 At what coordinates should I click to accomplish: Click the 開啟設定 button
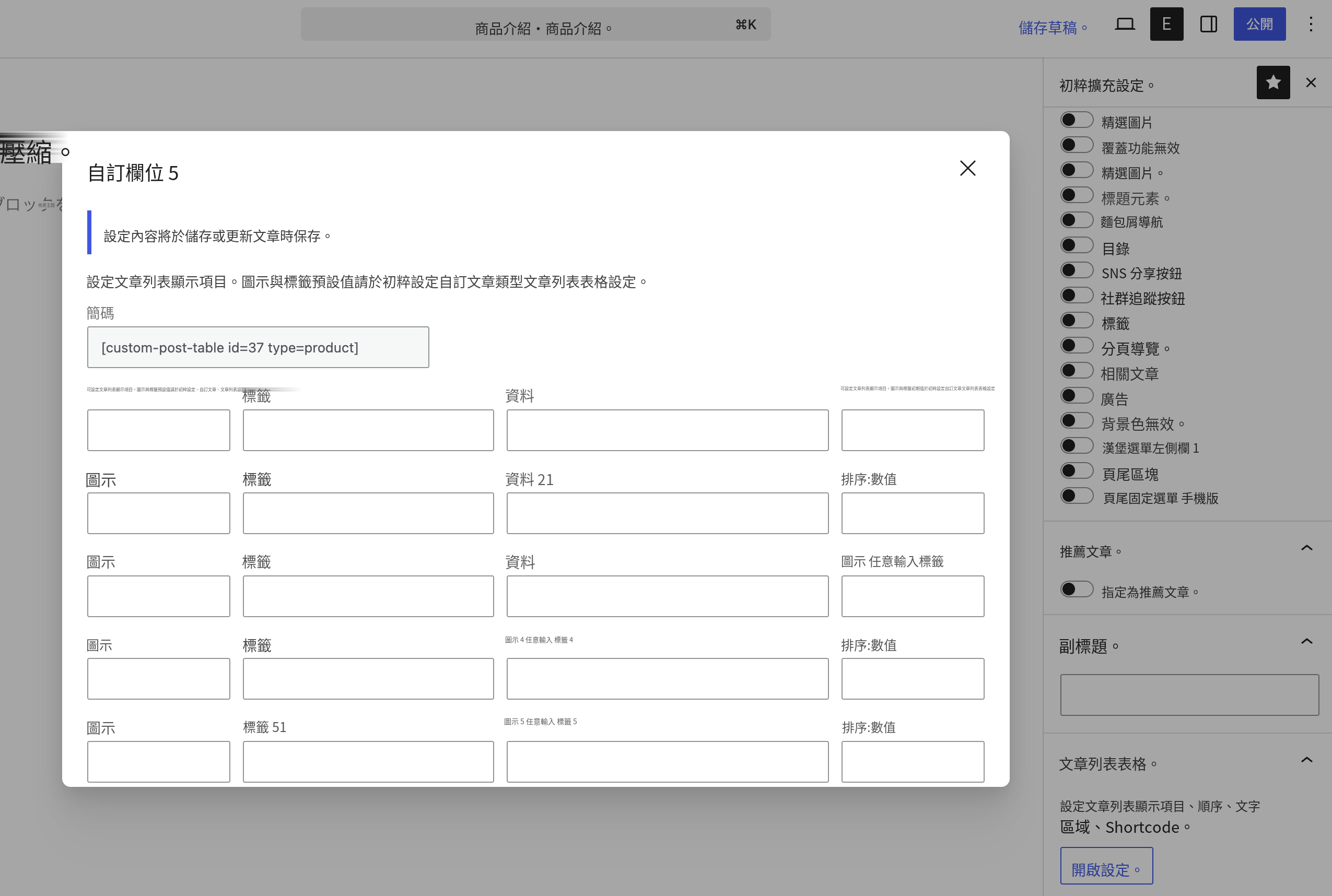click(x=1106, y=866)
